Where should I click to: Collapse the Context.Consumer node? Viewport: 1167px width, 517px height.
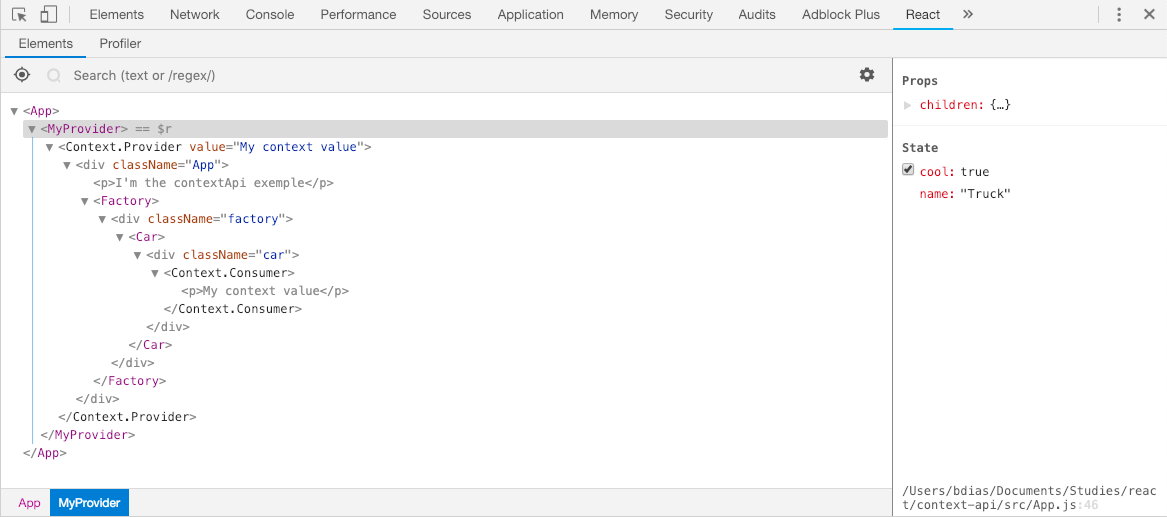coord(156,273)
